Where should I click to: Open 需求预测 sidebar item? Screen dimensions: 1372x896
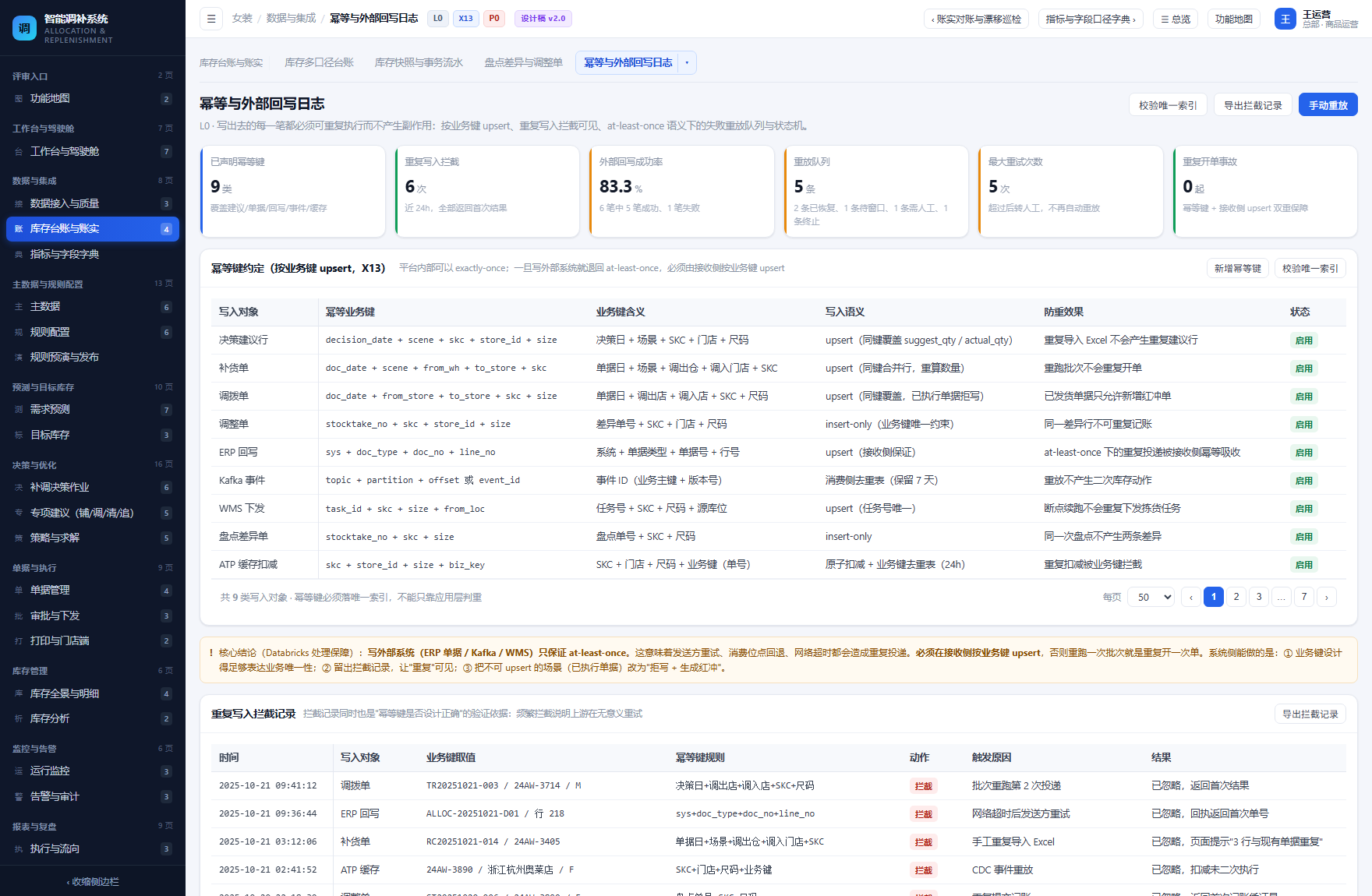pyautogui.click(x=93, y=410)
